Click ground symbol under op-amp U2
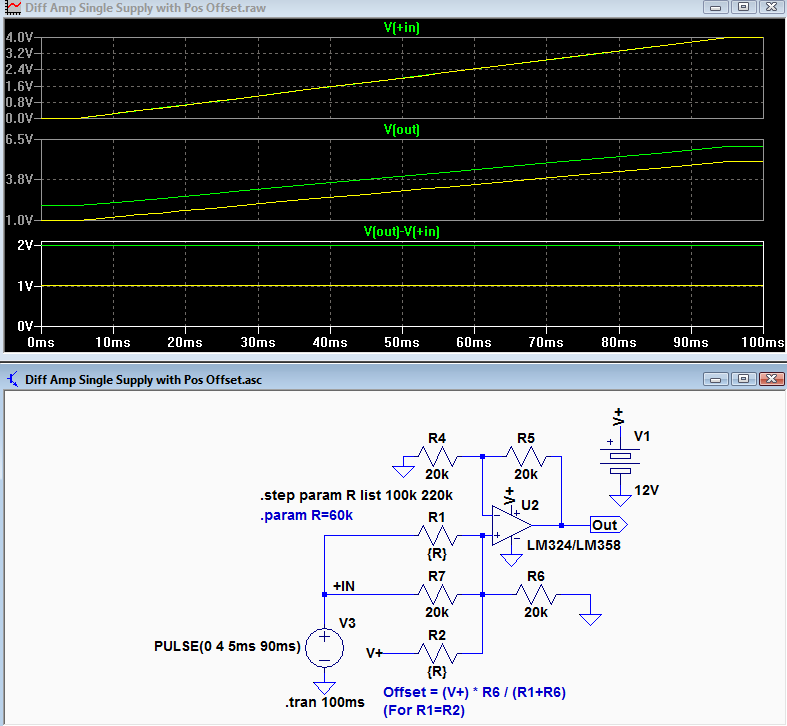787x726 pixels. [x=511, y=560]
